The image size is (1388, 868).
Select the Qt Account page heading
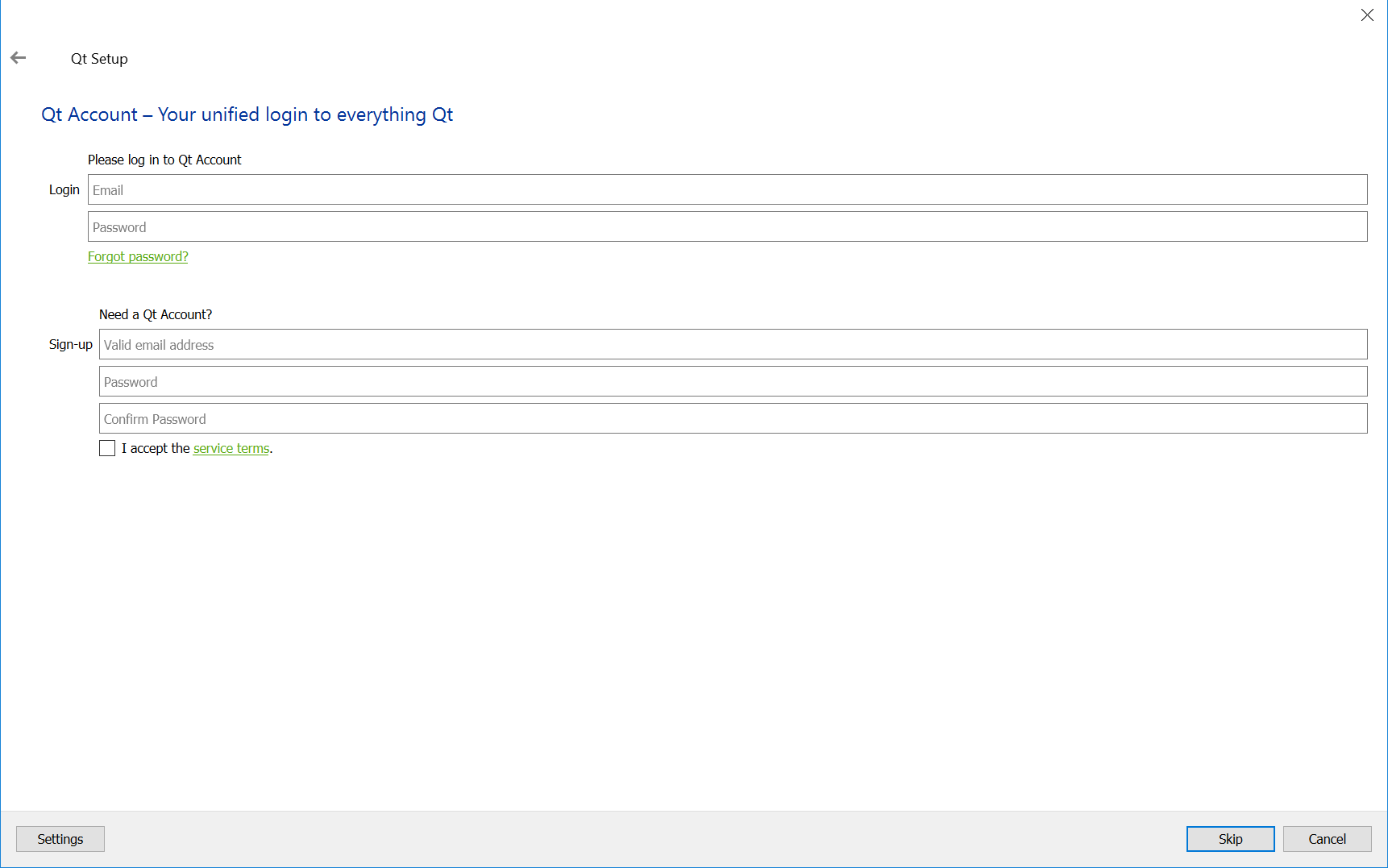click(247, 114)
